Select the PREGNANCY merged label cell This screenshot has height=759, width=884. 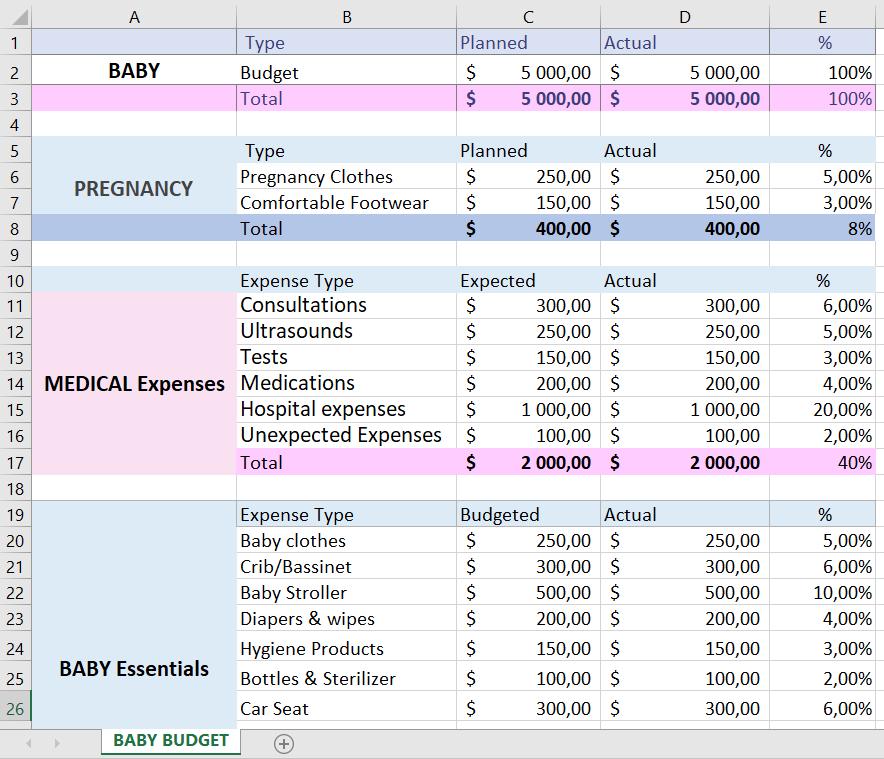[134, 189]
